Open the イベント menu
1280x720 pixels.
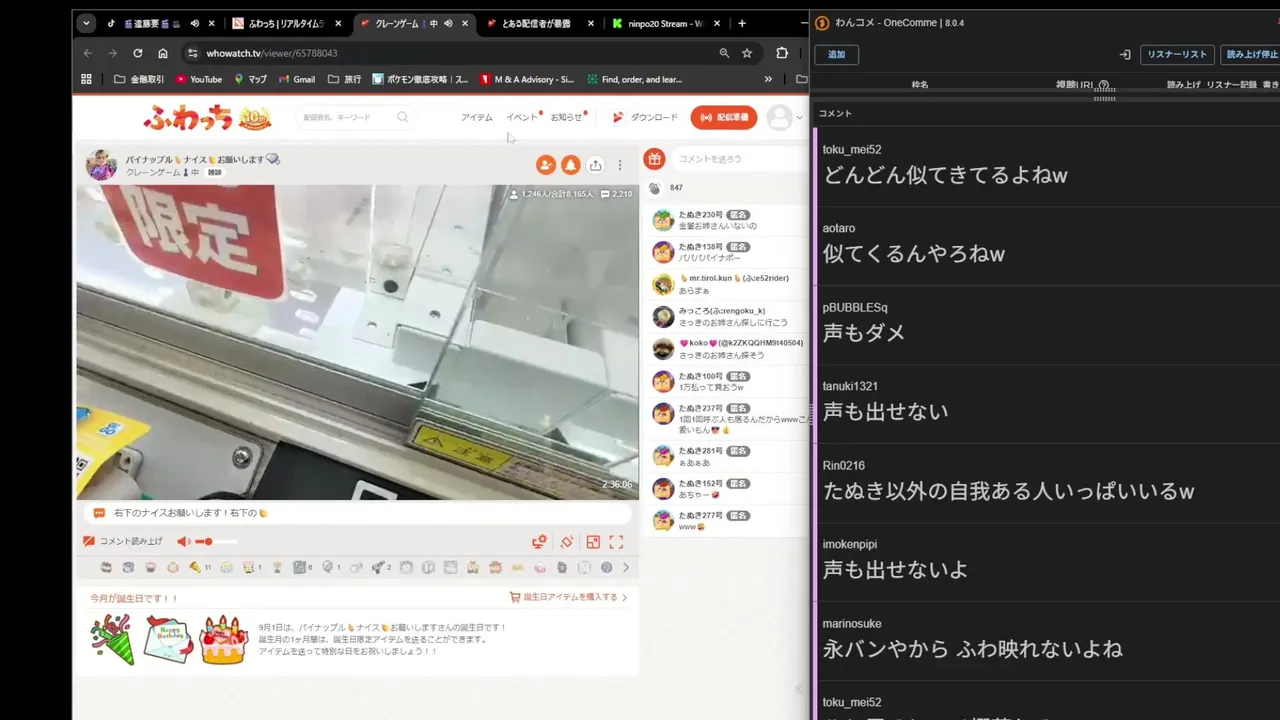click(522, 117)
